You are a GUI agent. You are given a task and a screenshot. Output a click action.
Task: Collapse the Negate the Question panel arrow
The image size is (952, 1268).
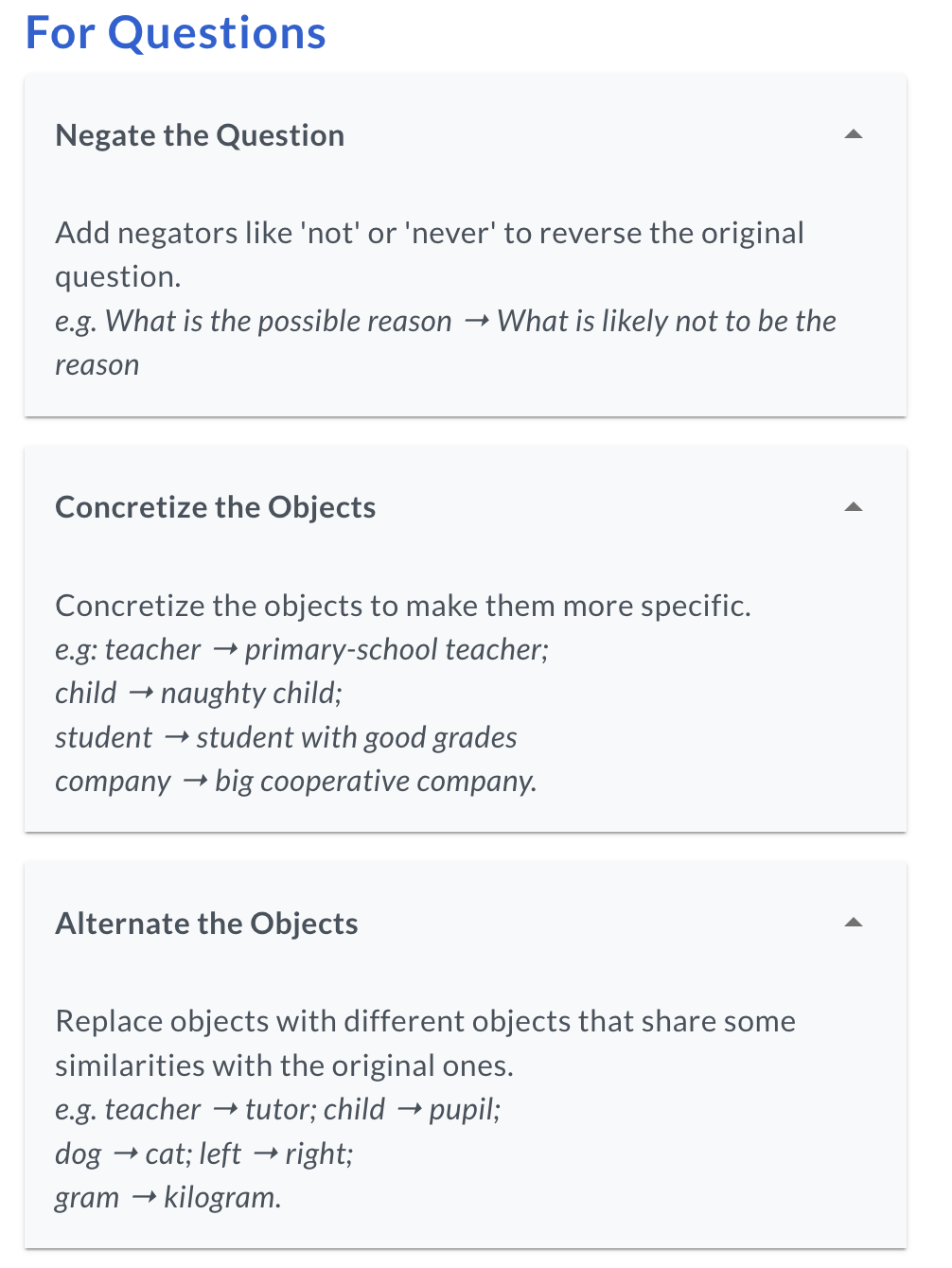[x=853, y=134]
